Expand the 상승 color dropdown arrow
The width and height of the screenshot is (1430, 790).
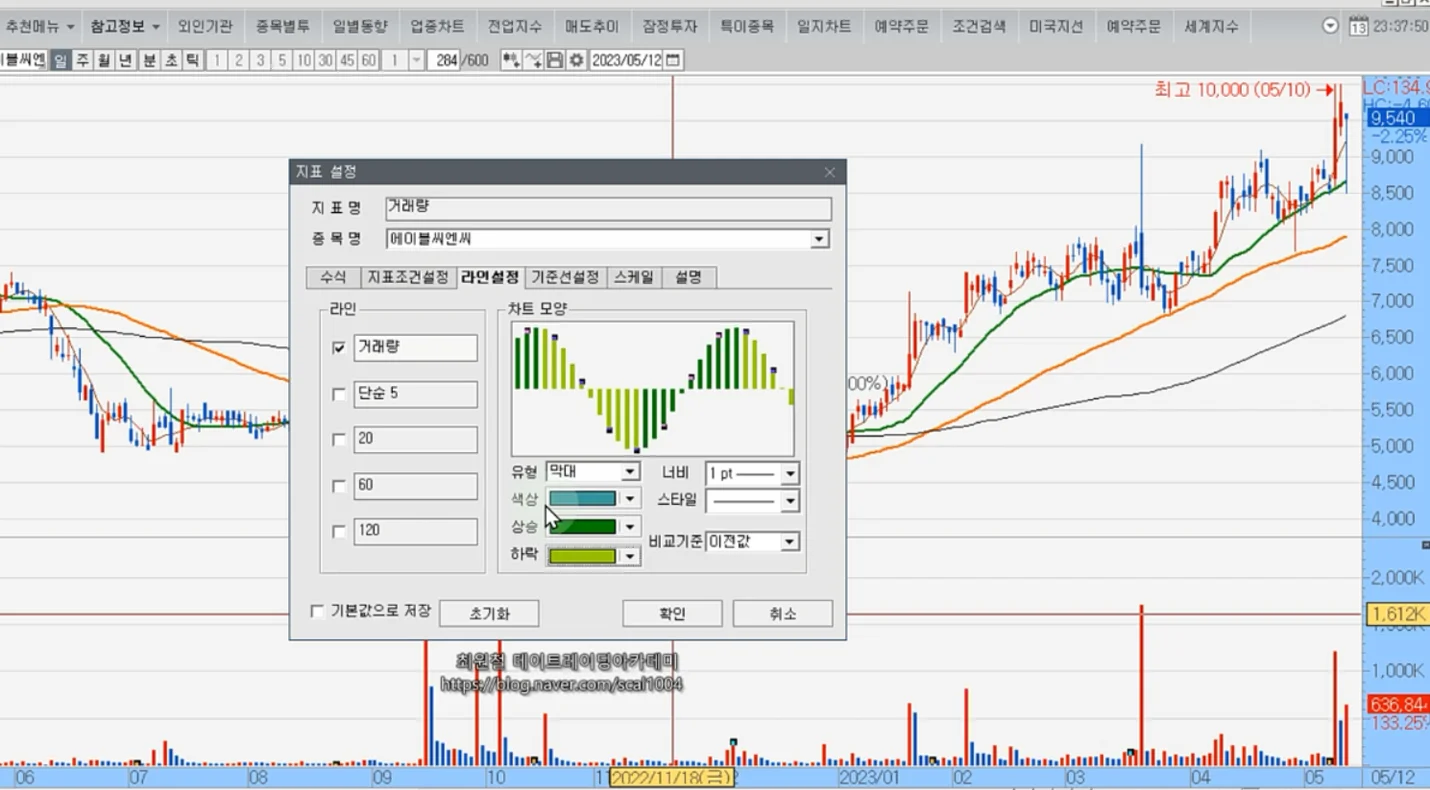(x=630, y=527)
